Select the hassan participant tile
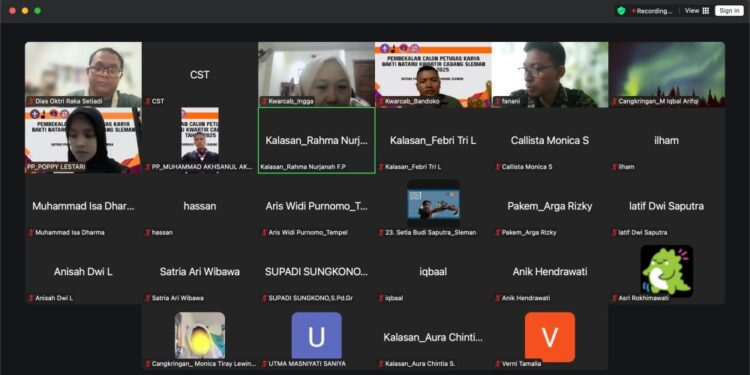 coord(200,206)
